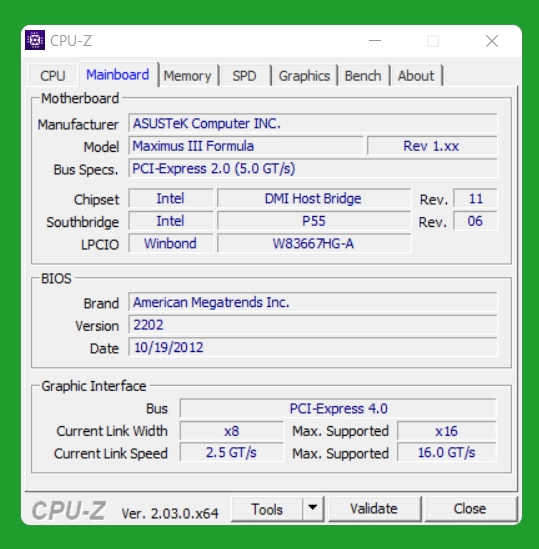
Task: Open the About tab
Action: coord(416,76)
